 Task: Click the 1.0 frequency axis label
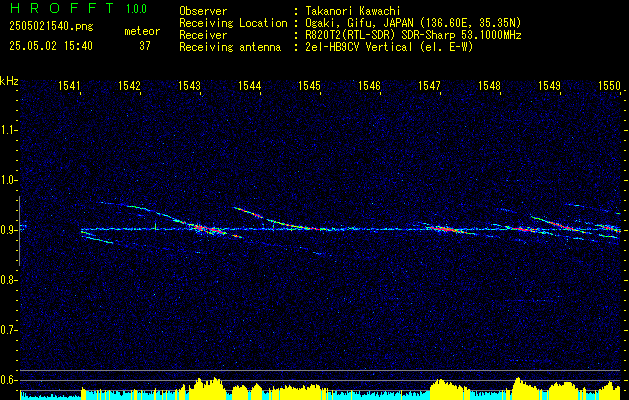coord(7,181)
